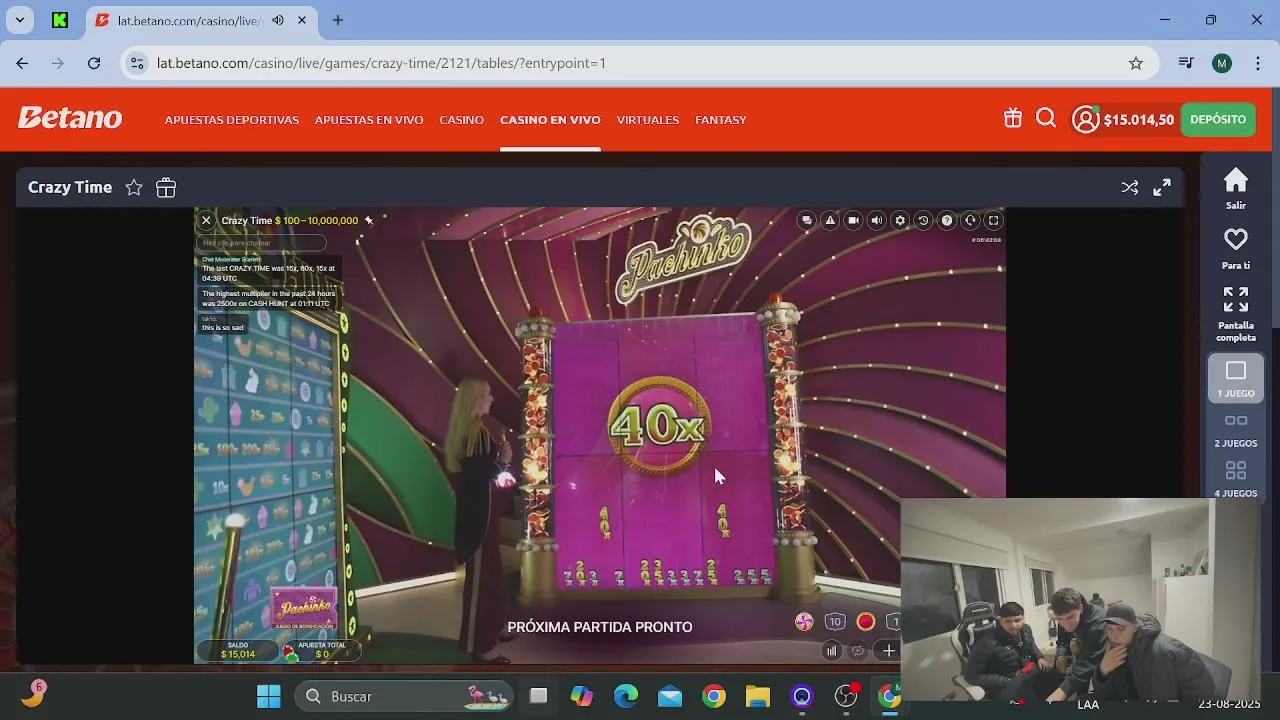1280x720 pixels.
Task: Go to the Casino menu item
Action: pos(462,120)
